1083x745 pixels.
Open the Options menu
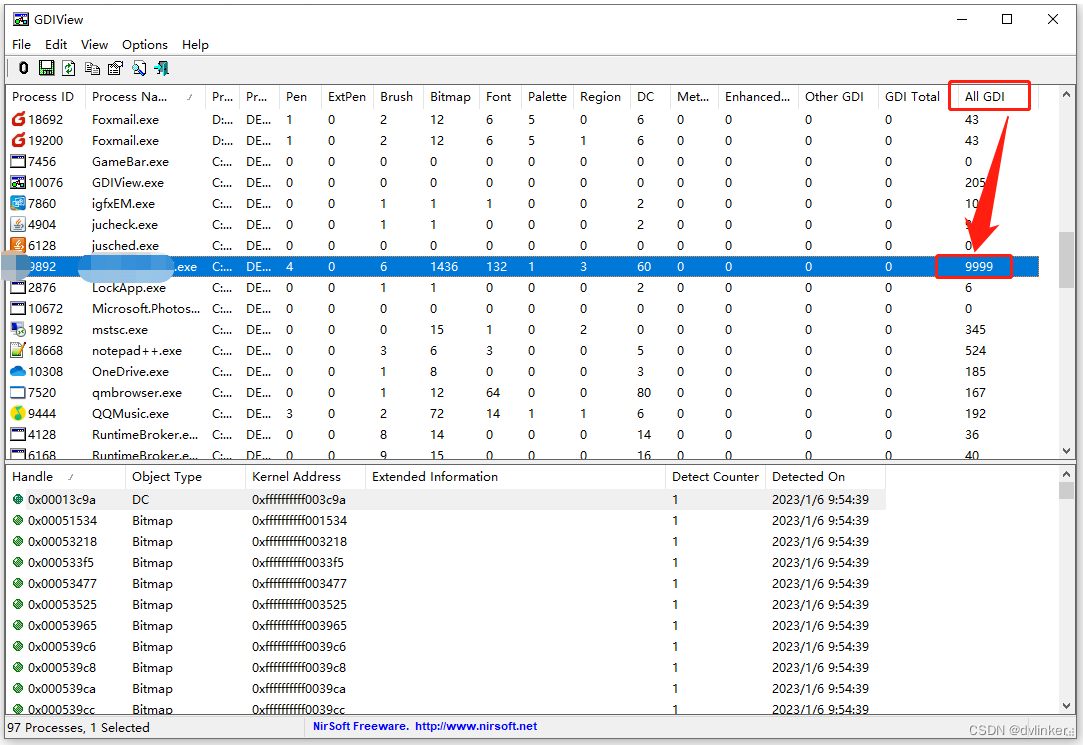(x=145, y=44)
